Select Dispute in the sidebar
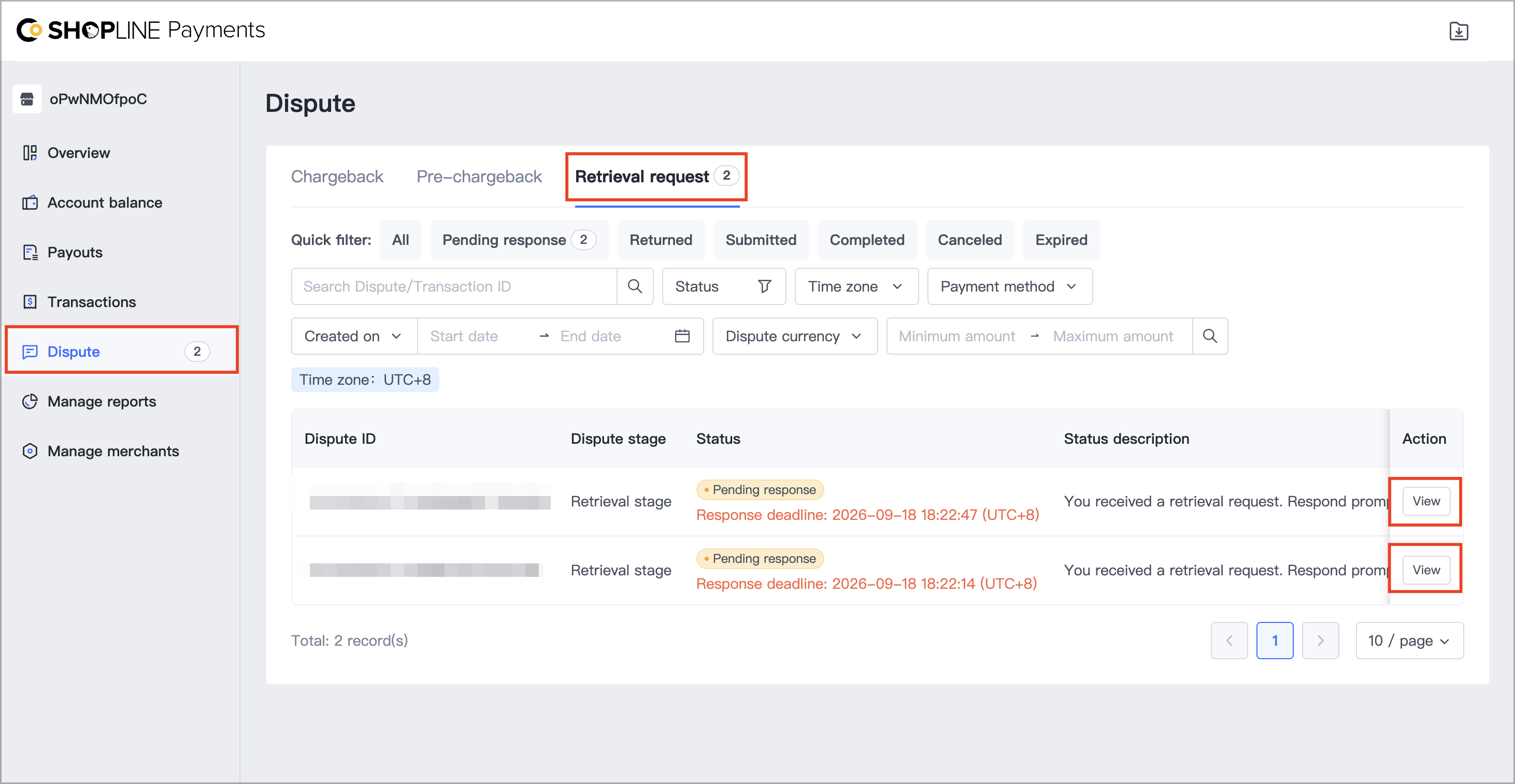Image resolution: width=1515 pixels, height=784 pixels. [122, 351]
